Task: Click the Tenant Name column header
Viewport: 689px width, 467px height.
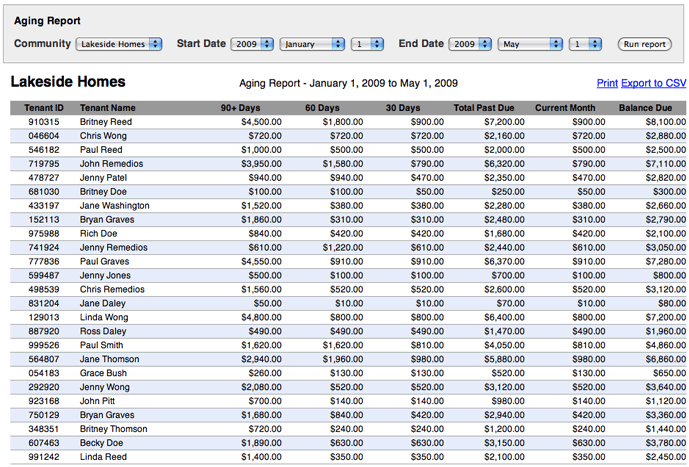Action: pos(108,108)
